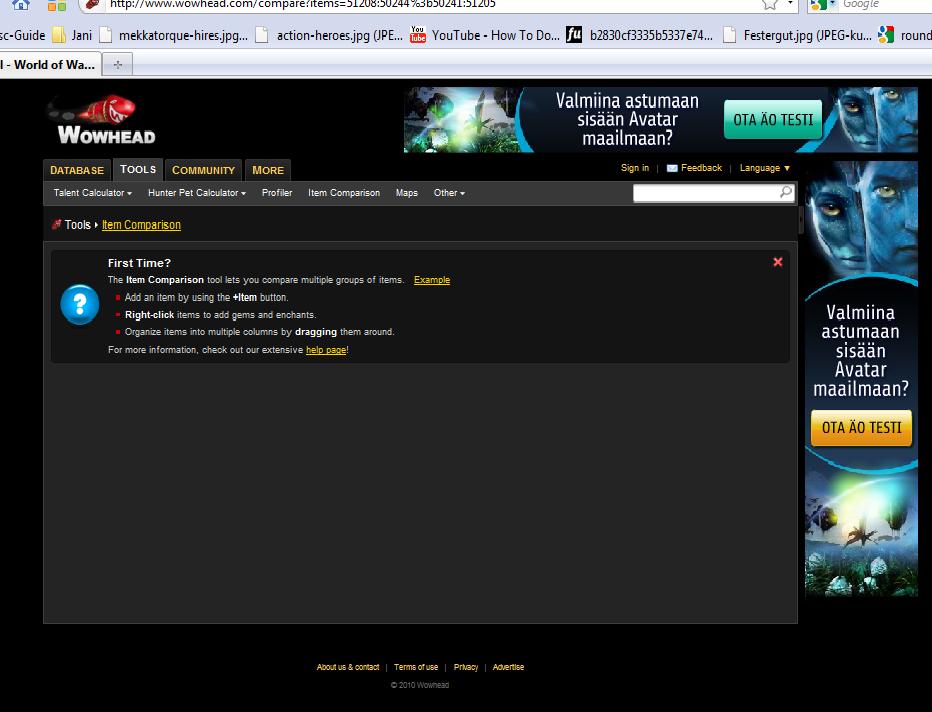This screenshot has width=932, height=712.
Task: Switch to the Database tab
Action: (x=77, y=170)
